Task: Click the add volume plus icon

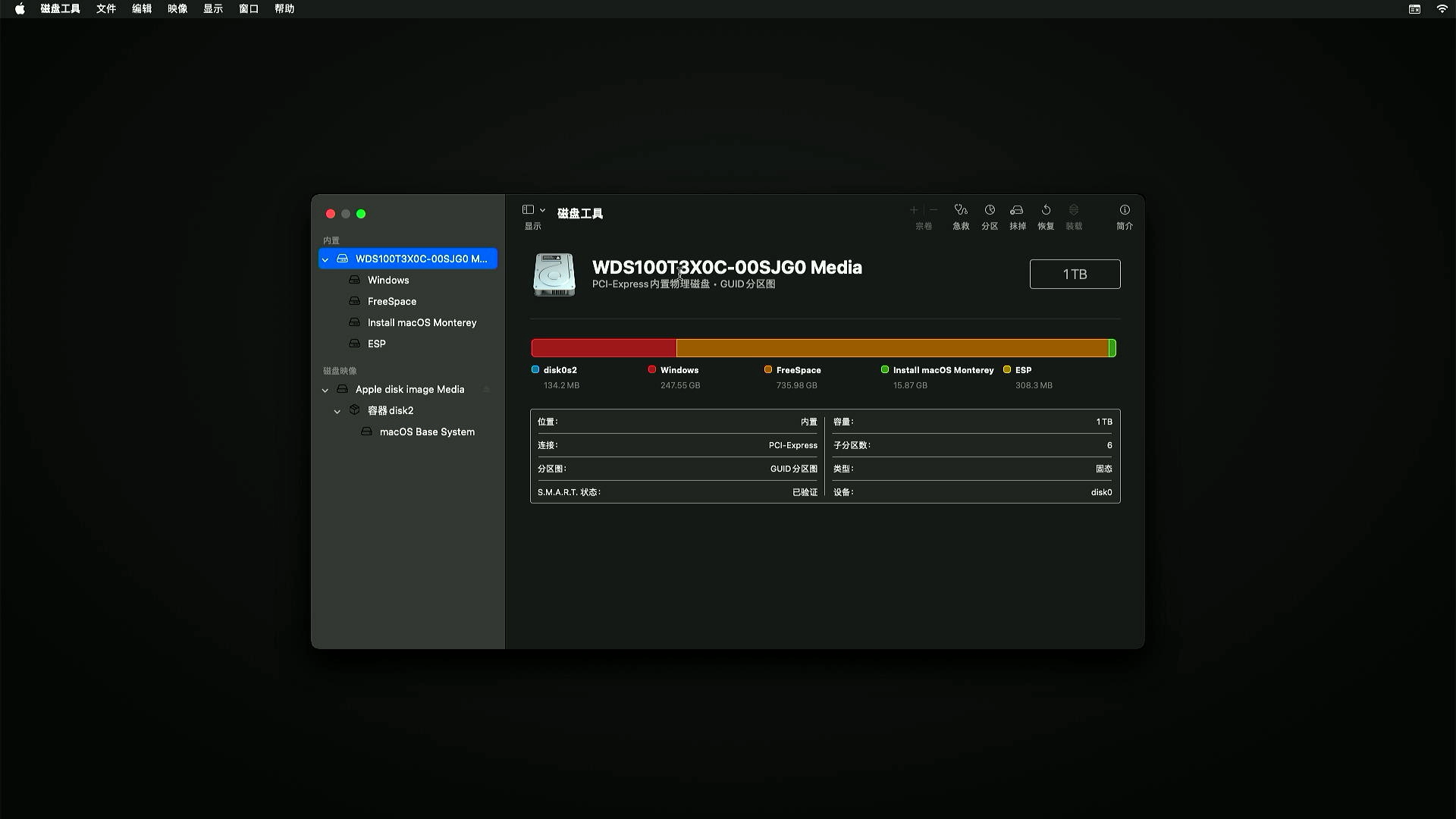Action: pos(914,210)
